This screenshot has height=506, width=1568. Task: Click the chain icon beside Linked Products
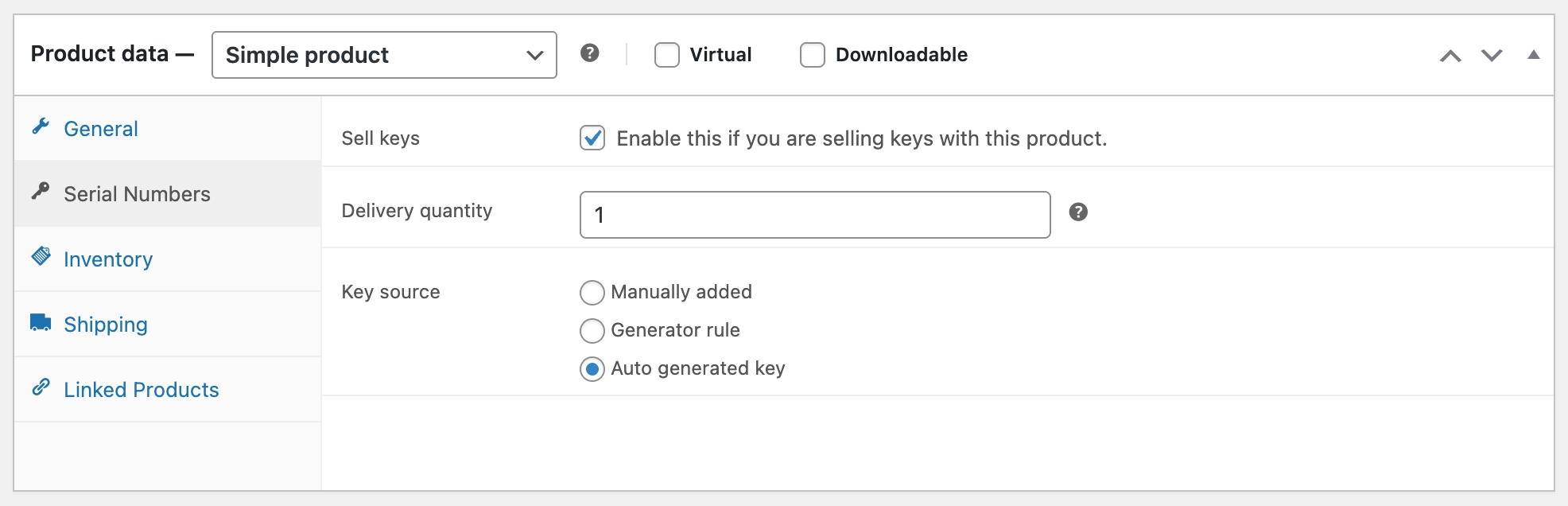[x=41, y=389]
